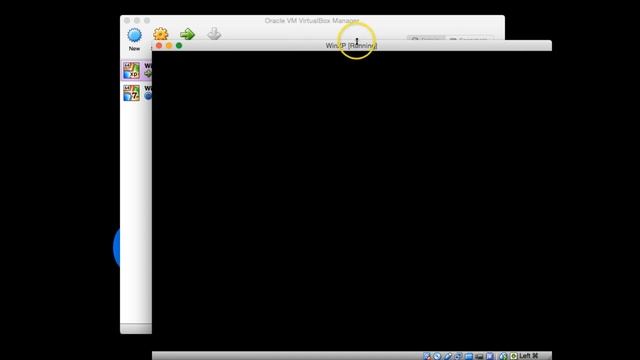The image size is (640, 360).
Task: Click the USB devices status bar icon
Action: (448, 356)
